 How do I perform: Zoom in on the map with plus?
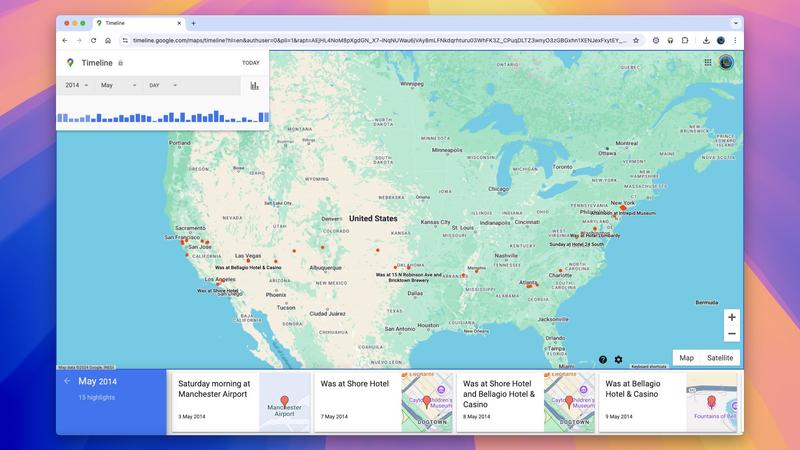[x=732, y=317]
